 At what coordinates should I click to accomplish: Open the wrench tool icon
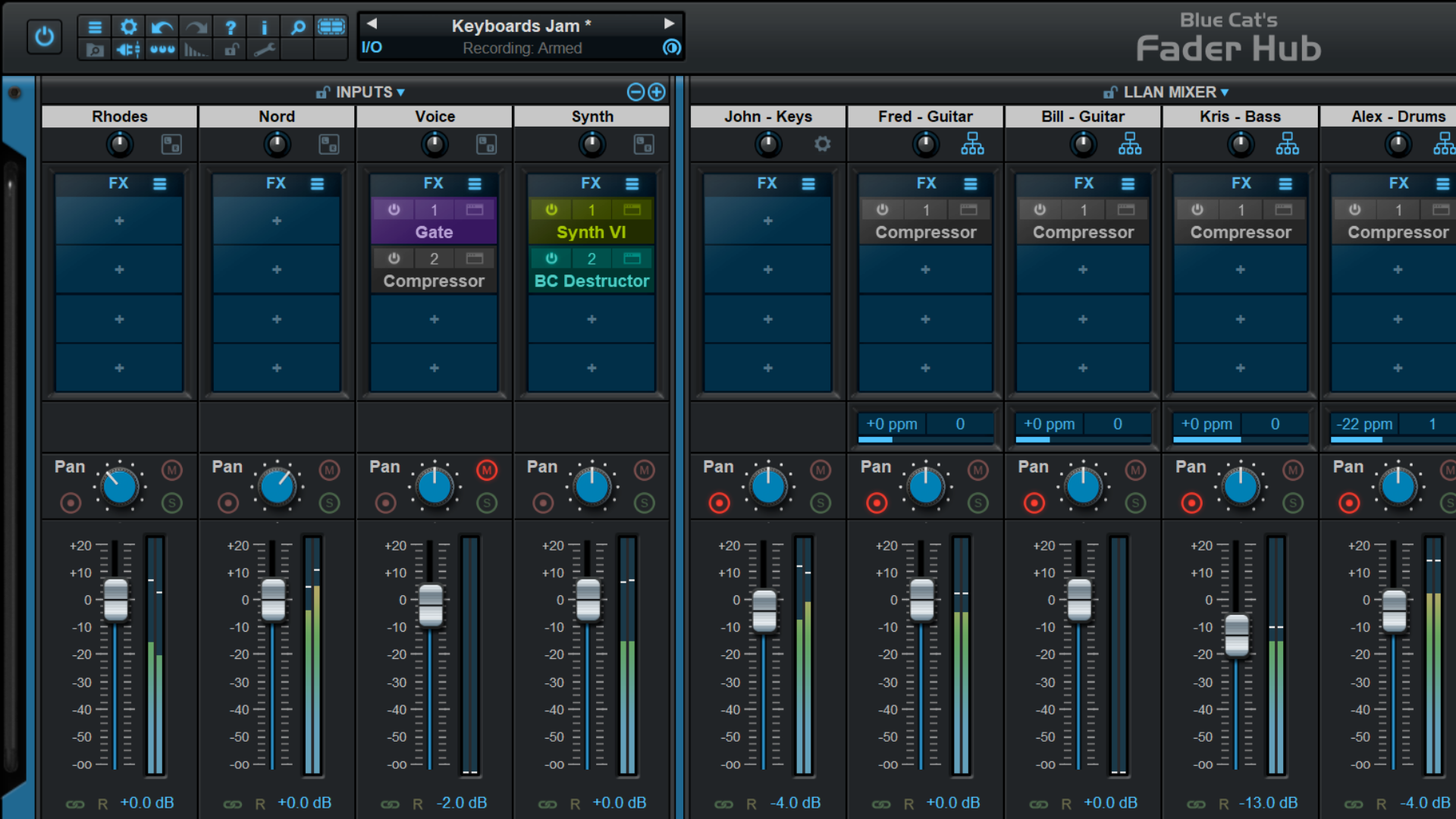pos(263,49)
